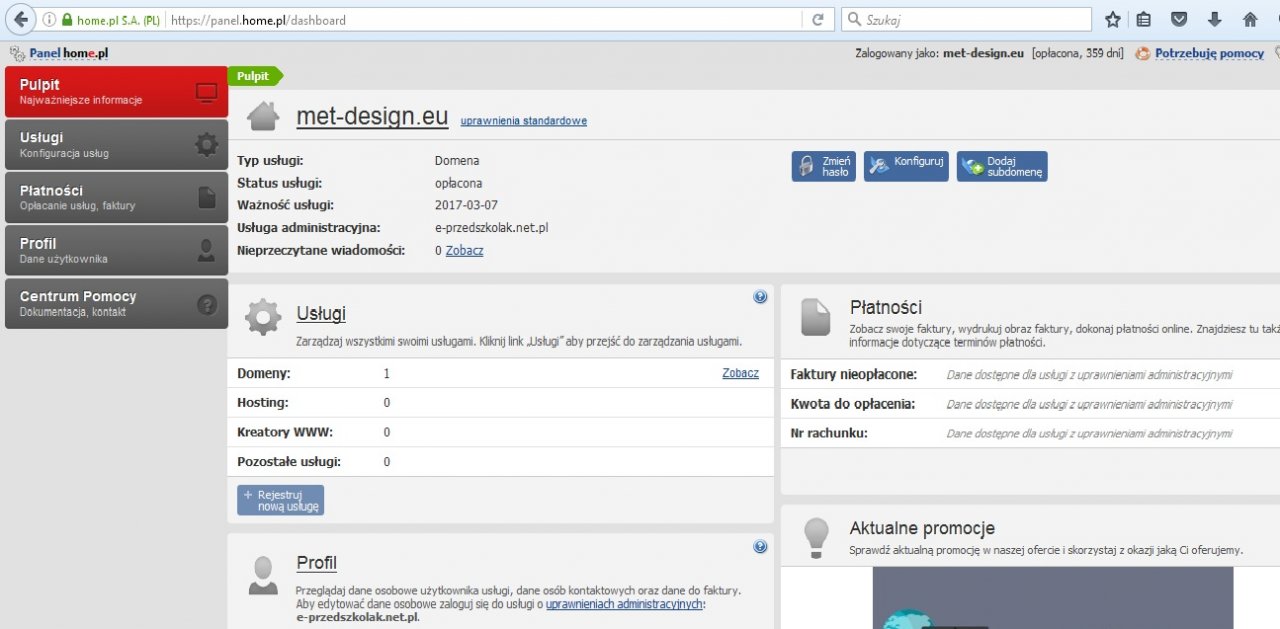Screen dimensions: 1280x629
Task: Reload the page with the refresh icon
Action: (817, 20)
